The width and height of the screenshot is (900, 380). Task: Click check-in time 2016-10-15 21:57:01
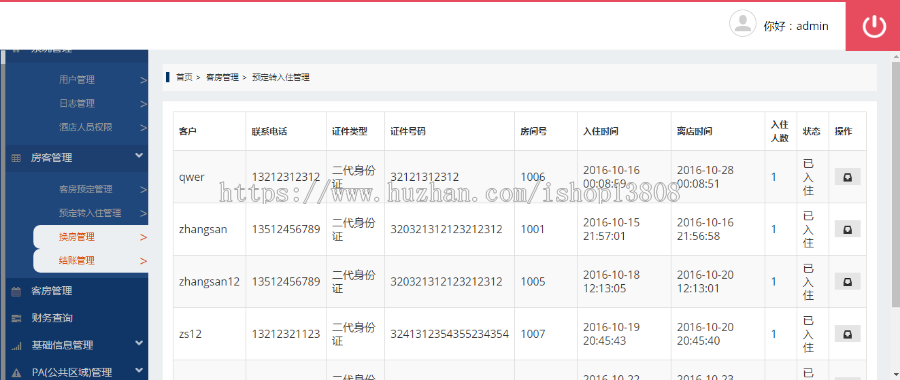pos(611,229)
